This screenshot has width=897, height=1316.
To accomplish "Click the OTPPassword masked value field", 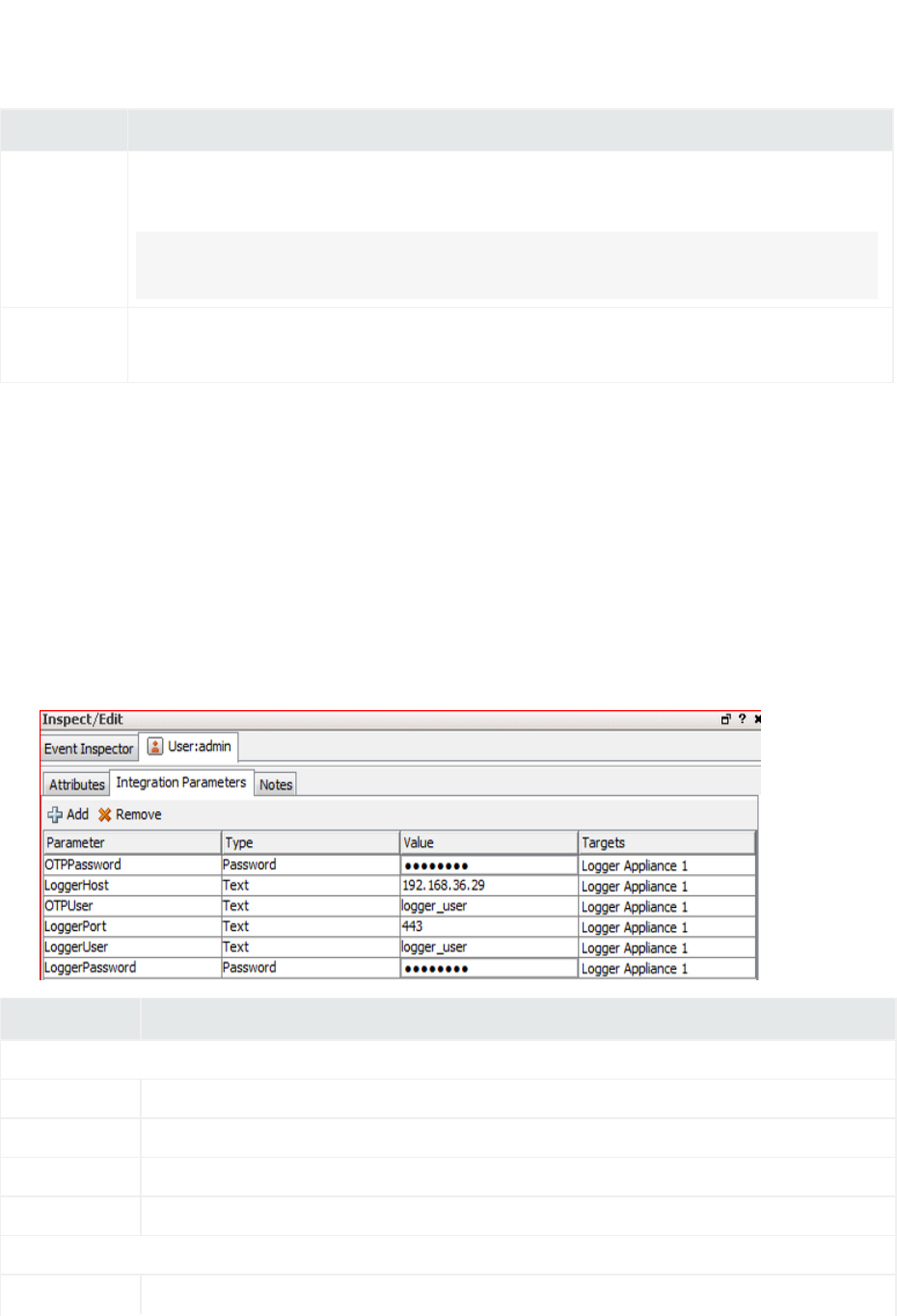I will coord(489,865).
